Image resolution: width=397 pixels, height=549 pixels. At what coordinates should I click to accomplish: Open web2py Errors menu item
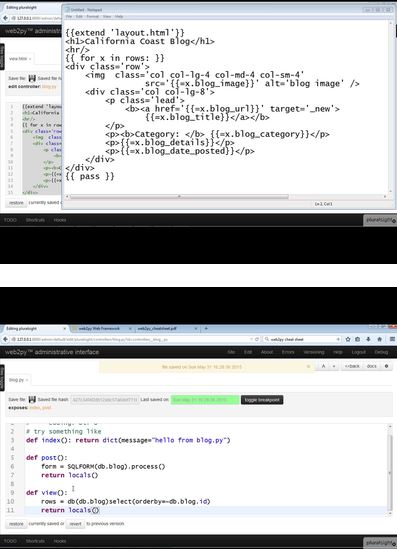(x=288, y=352)
